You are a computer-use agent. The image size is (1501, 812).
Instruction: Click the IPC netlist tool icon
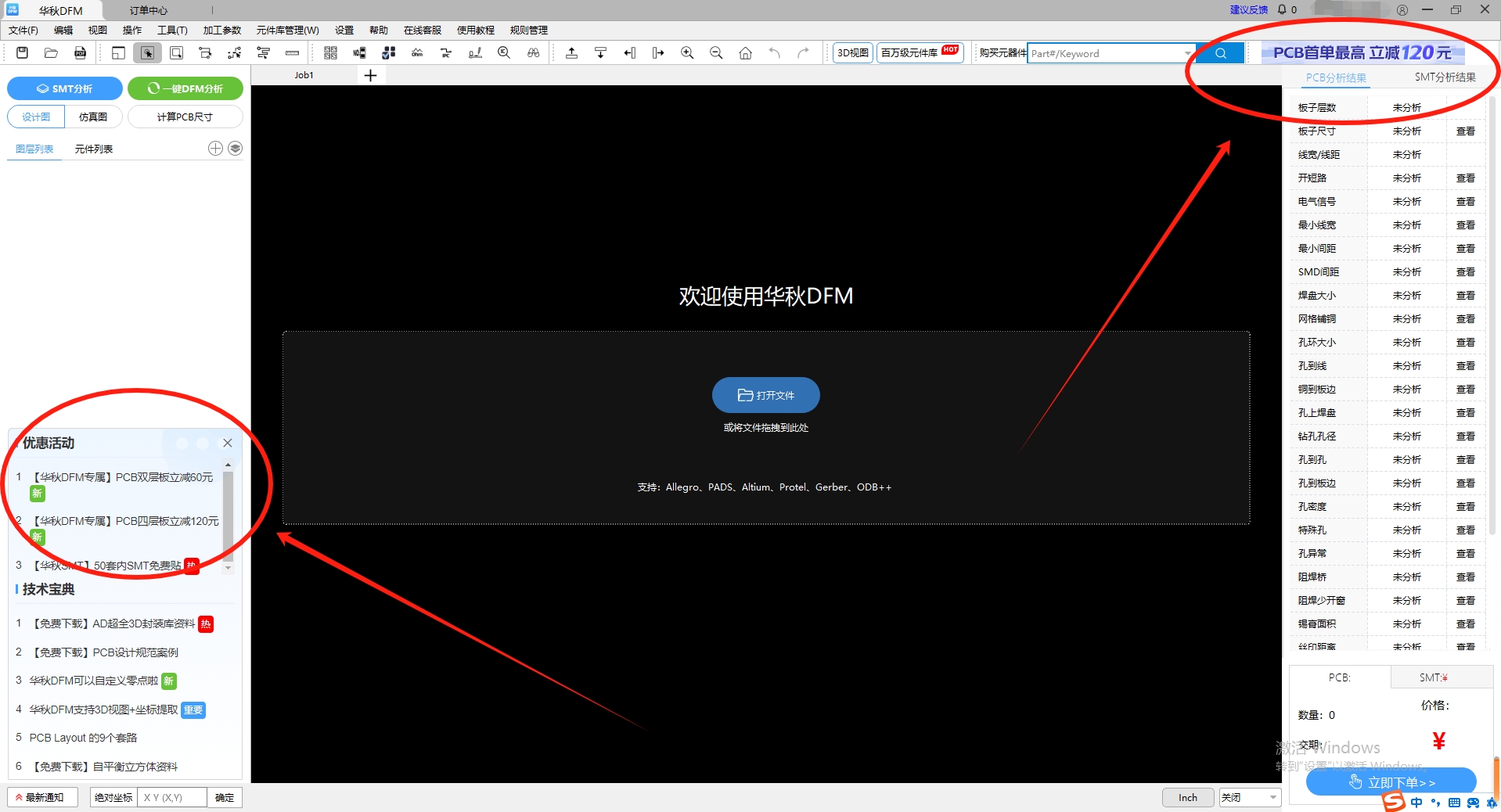(446, 52)
